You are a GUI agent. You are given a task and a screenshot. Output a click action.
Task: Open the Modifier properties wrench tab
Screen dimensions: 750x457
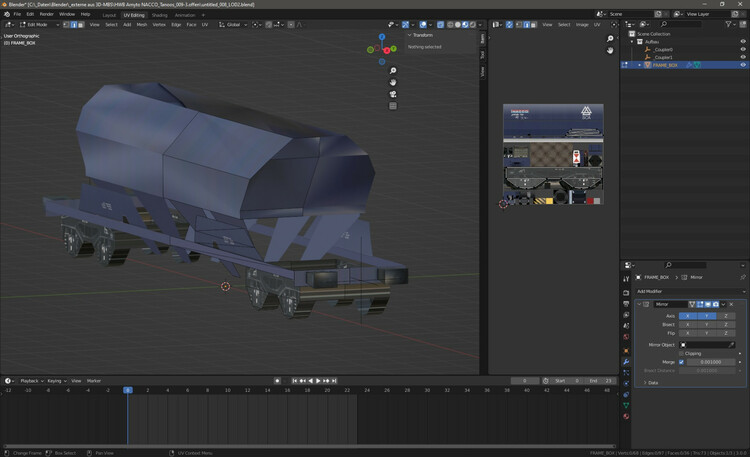point(626,362)
